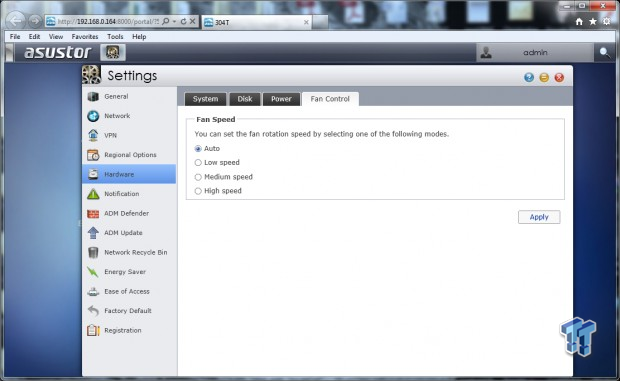Expand the address bar search dropdown arrow
Screen dimensions: 620x381
pos(174,21)
